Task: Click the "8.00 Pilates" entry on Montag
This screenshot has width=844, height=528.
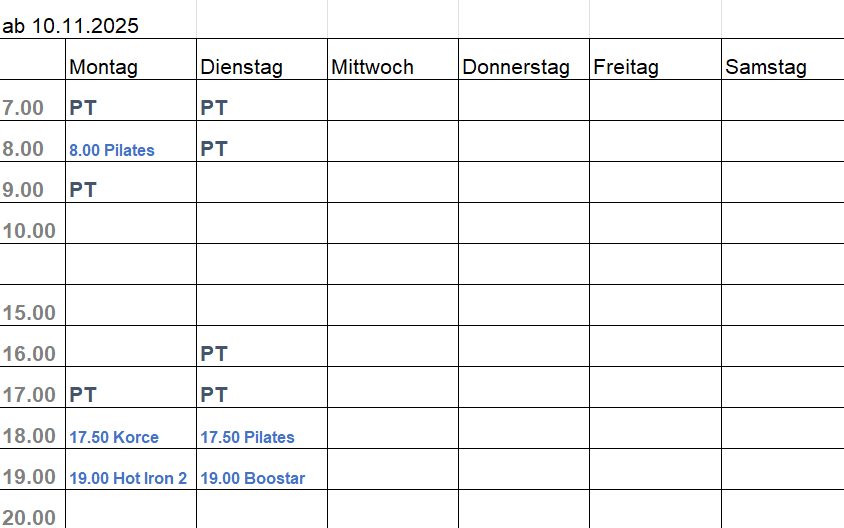Action: coord(112,150)
